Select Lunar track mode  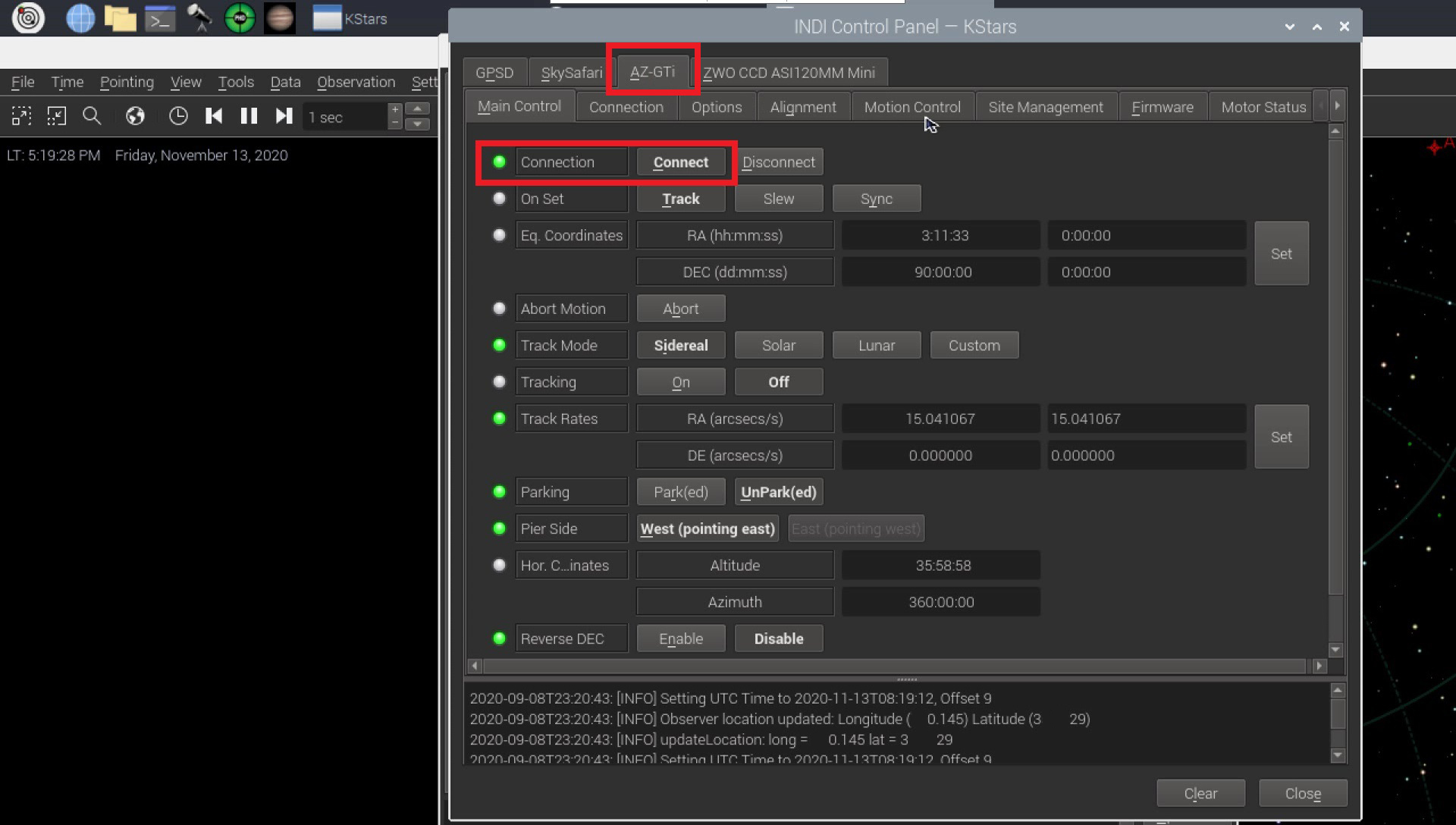pos(877,345)
